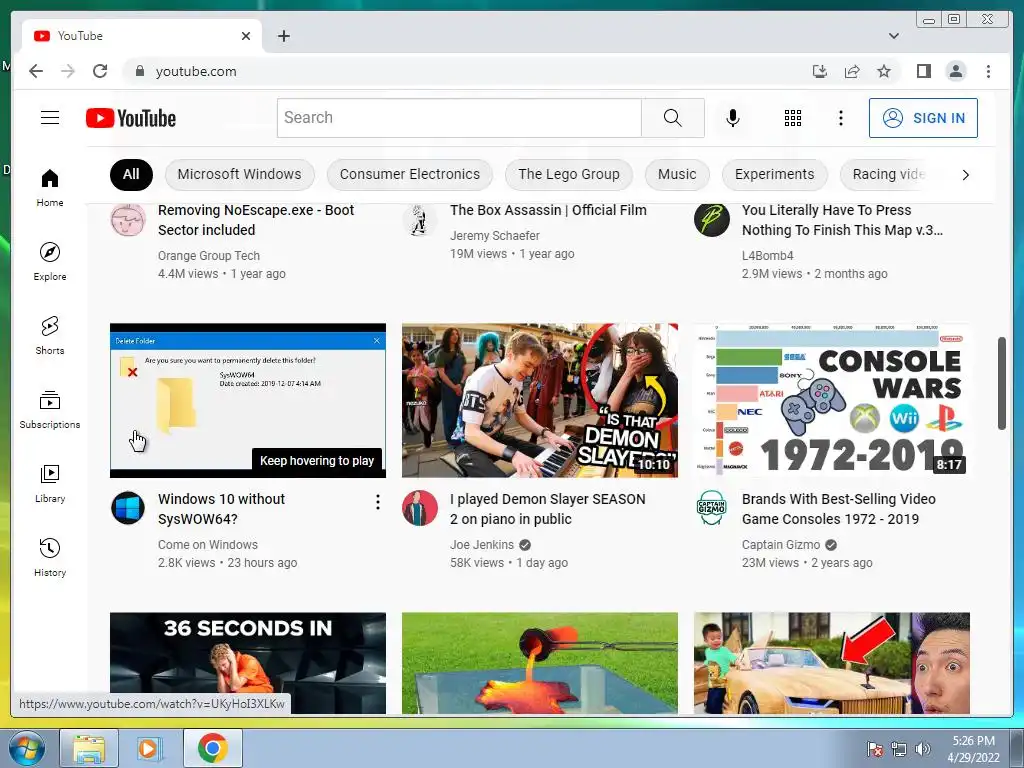Open Library in the sidebar
1024x768 pixels.
[50, 483]
